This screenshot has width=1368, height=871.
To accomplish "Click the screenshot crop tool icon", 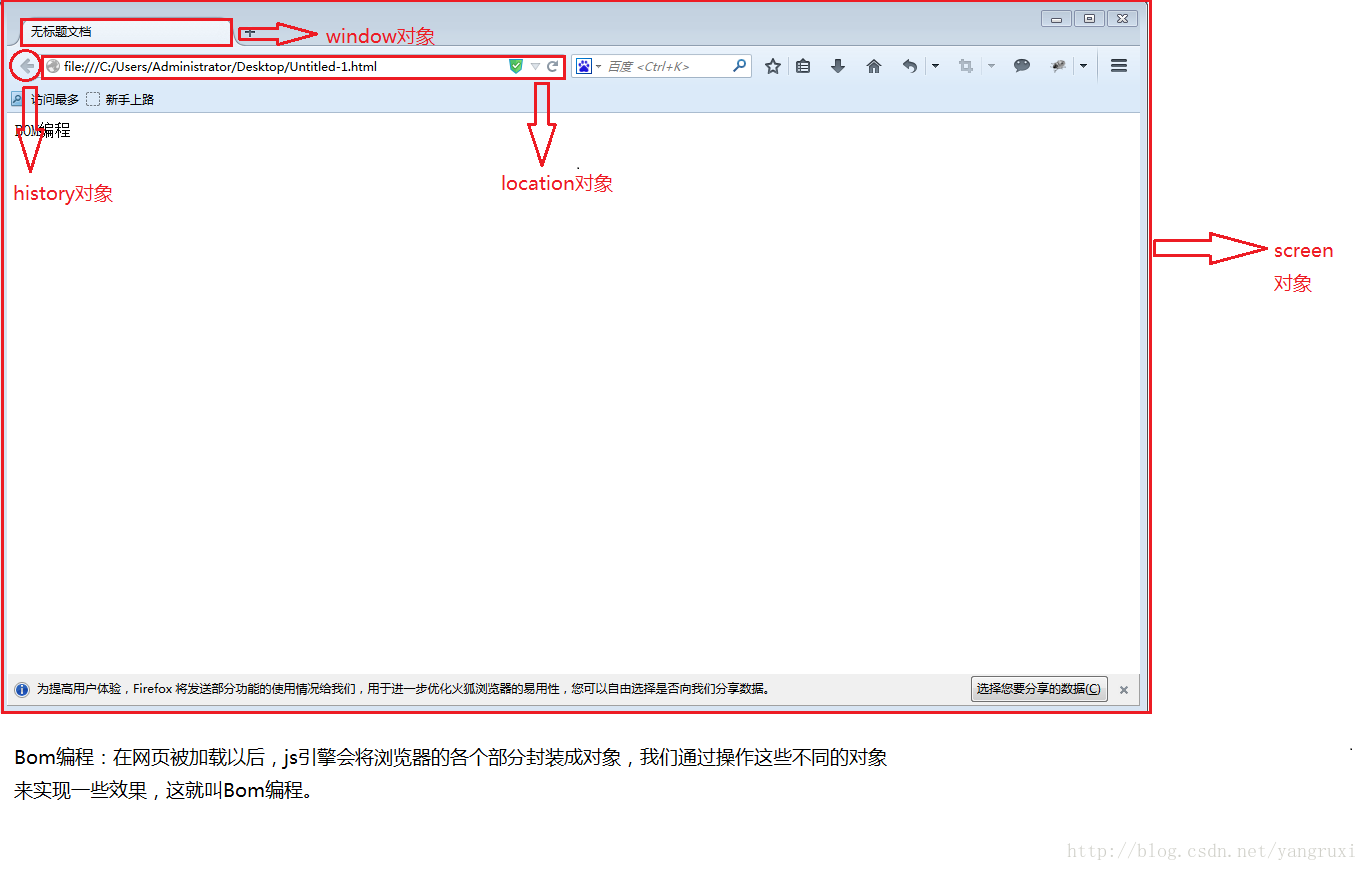I will [966, 66].
